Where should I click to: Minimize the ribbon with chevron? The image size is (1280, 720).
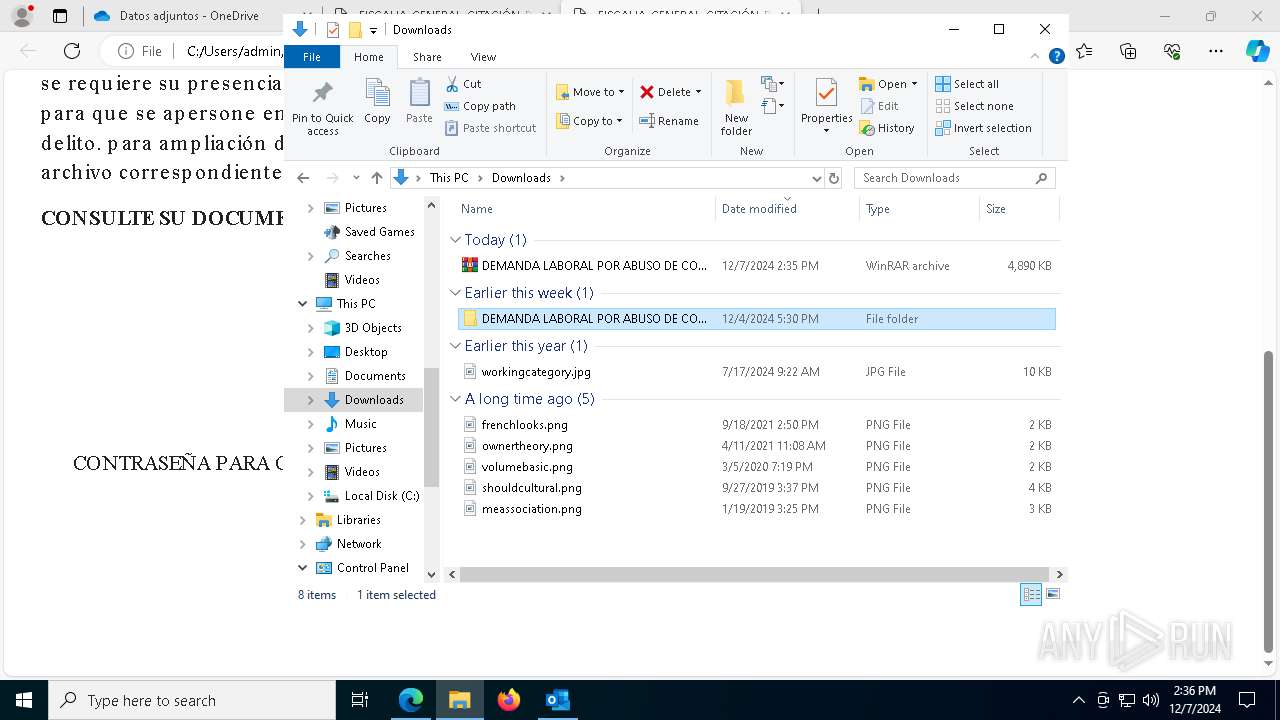click(1036, 57)
